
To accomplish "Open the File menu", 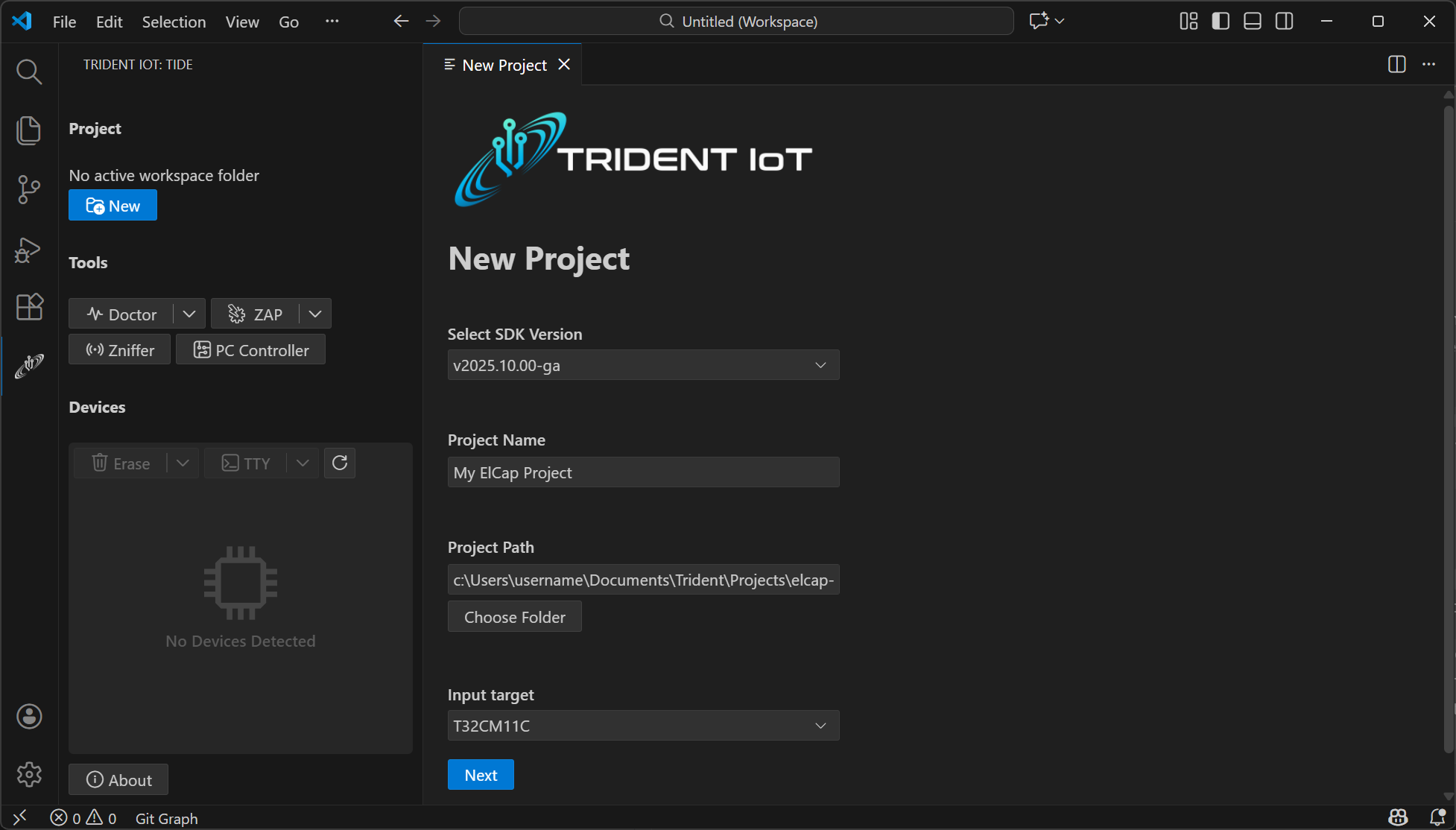I will [x=64, y=22].
